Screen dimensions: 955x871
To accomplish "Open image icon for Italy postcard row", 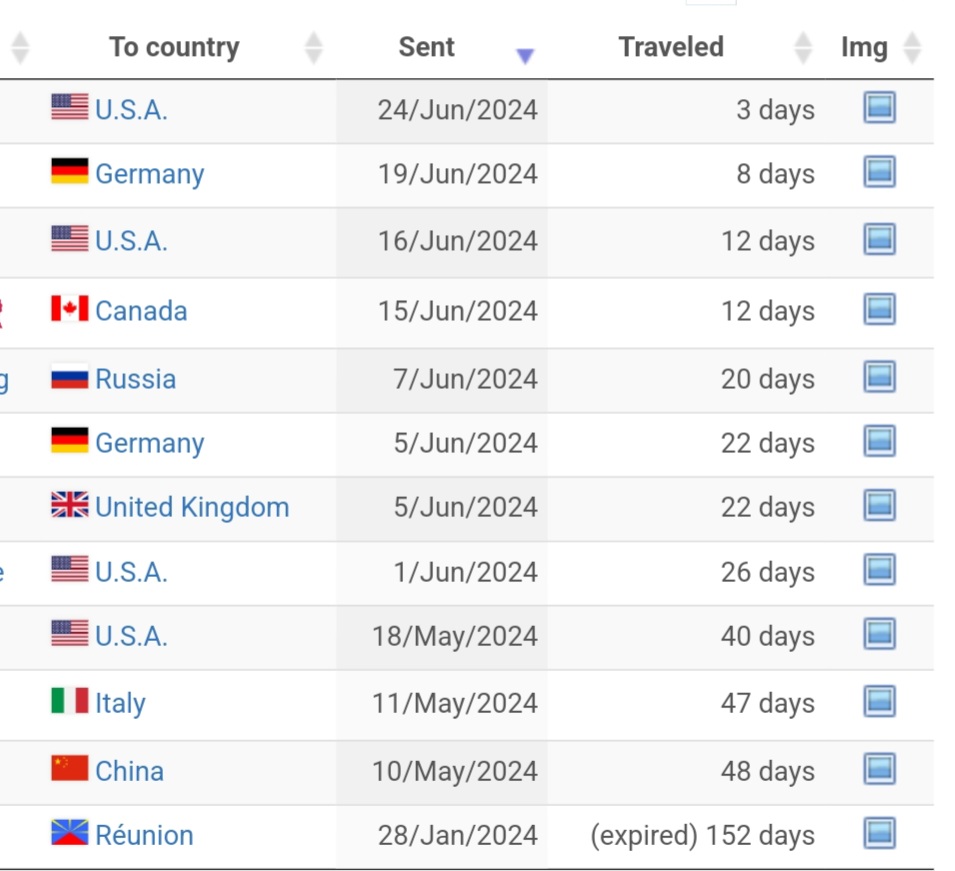I will (879, 701).
